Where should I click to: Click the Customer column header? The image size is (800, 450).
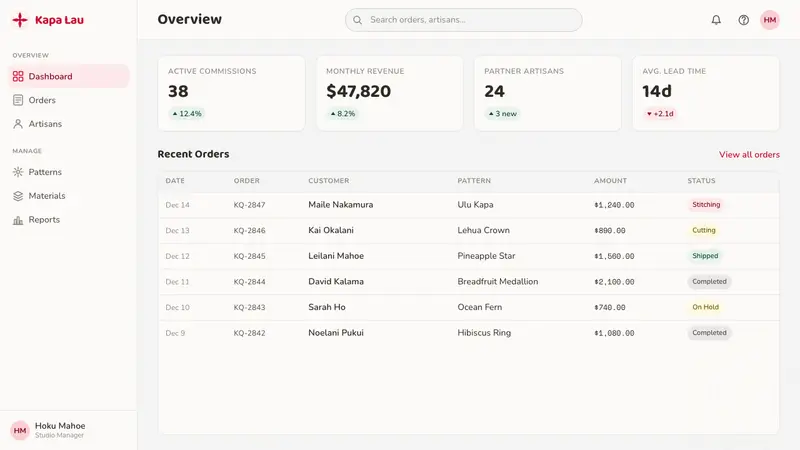[329, 181]
